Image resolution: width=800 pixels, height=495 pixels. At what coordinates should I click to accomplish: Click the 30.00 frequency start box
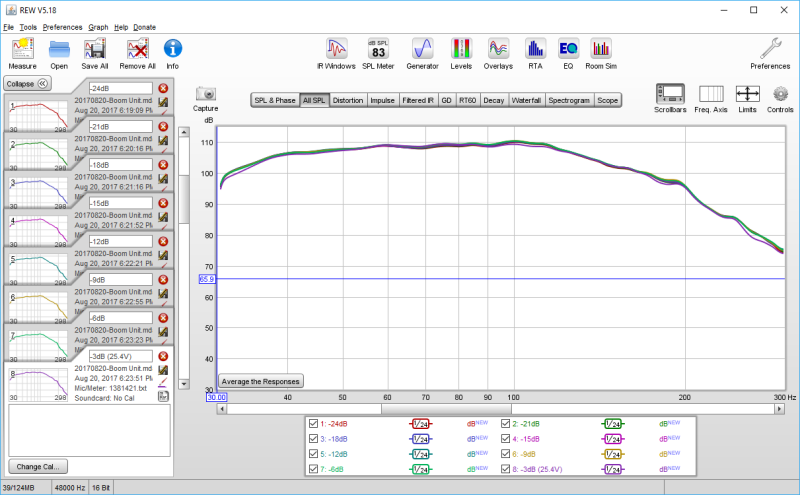pos(216,397)
